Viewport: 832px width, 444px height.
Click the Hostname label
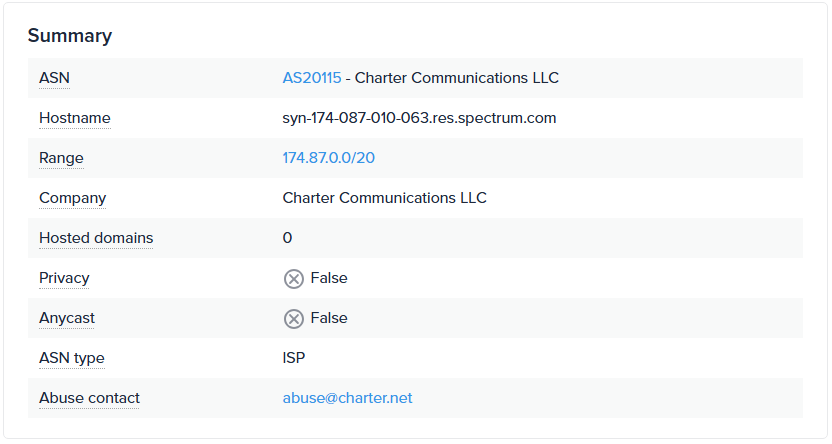(75, 118)
